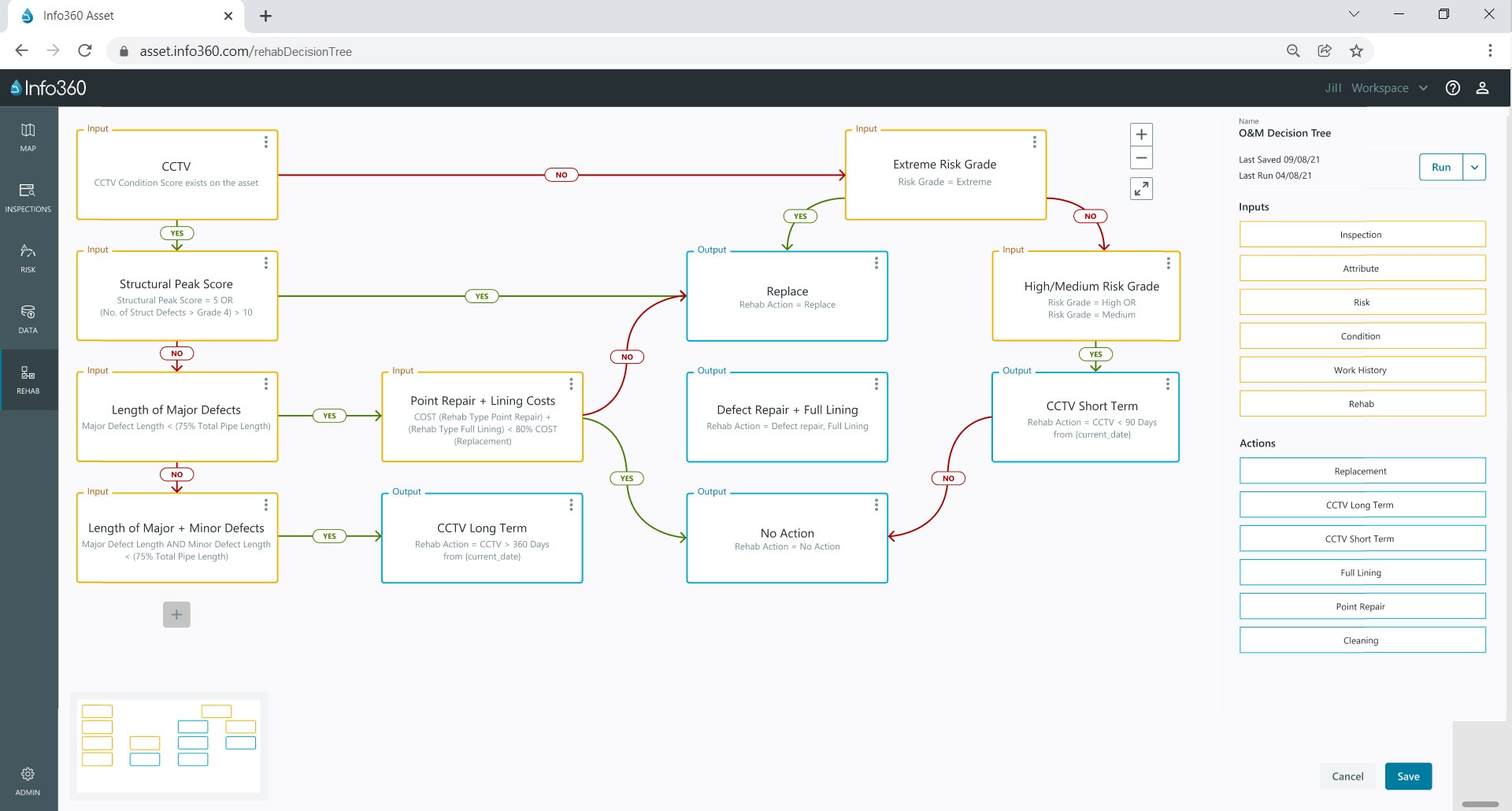Open the user account profile icon
1512x811 pixels.
click(x=1481, y=88)
